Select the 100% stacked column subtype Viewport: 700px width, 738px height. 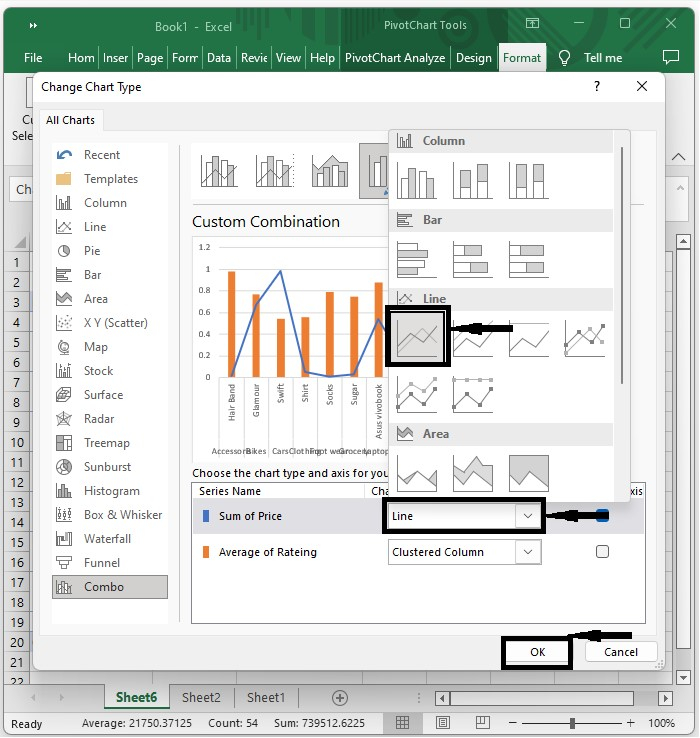pyautogui.click(x=529, y=181)
